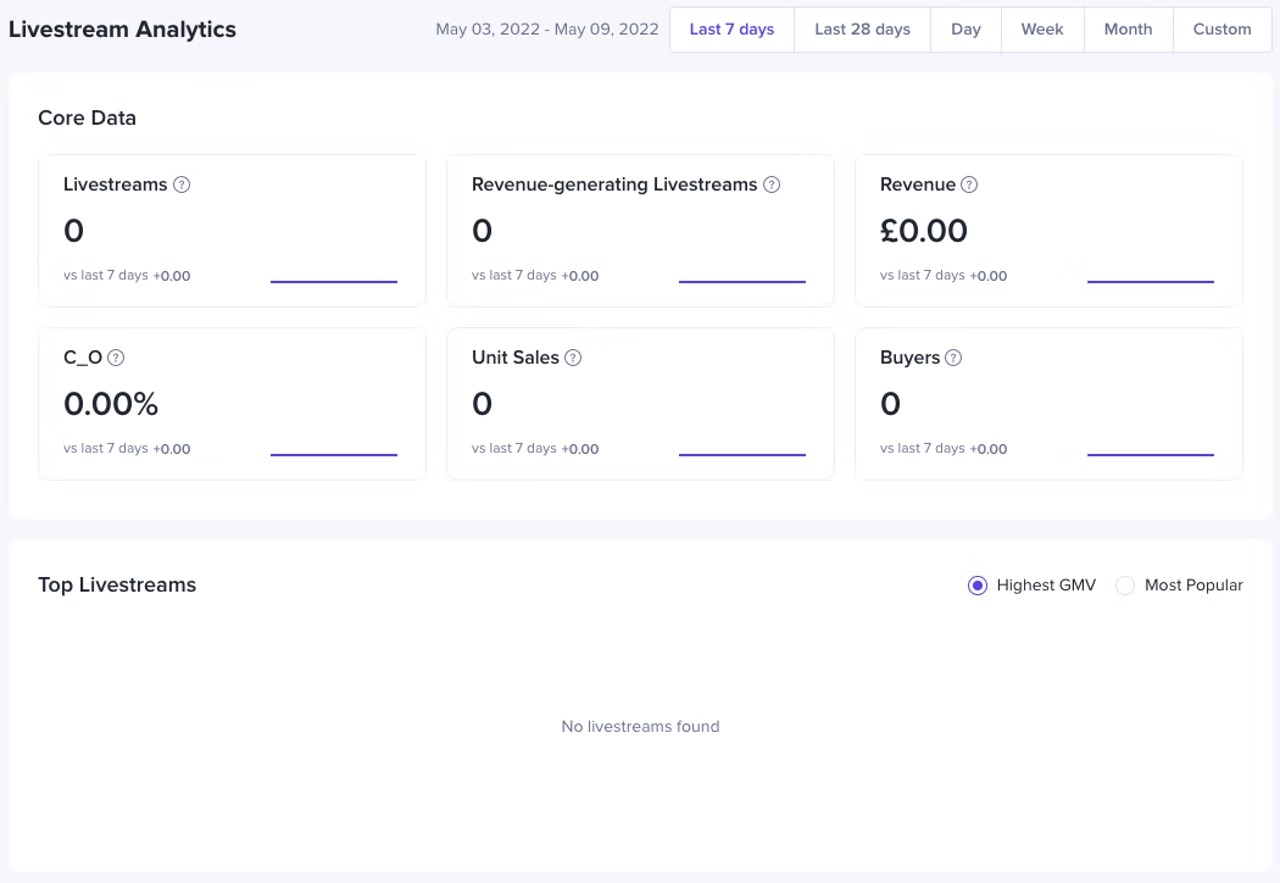Expand the Week period selector
Viewport: 1280px width, 883px height.
1042,29
